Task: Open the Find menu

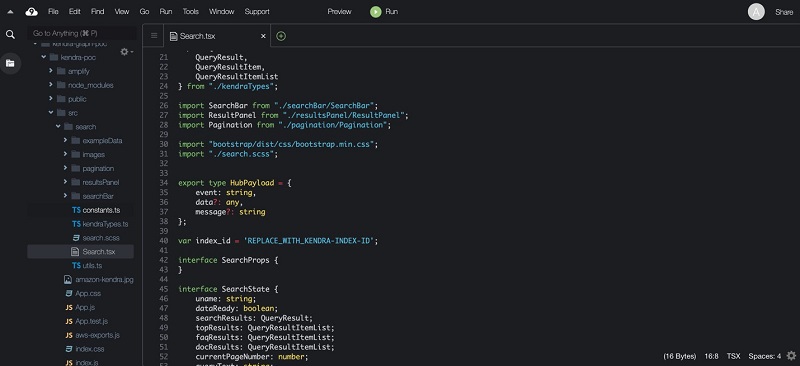Action: 97,12
